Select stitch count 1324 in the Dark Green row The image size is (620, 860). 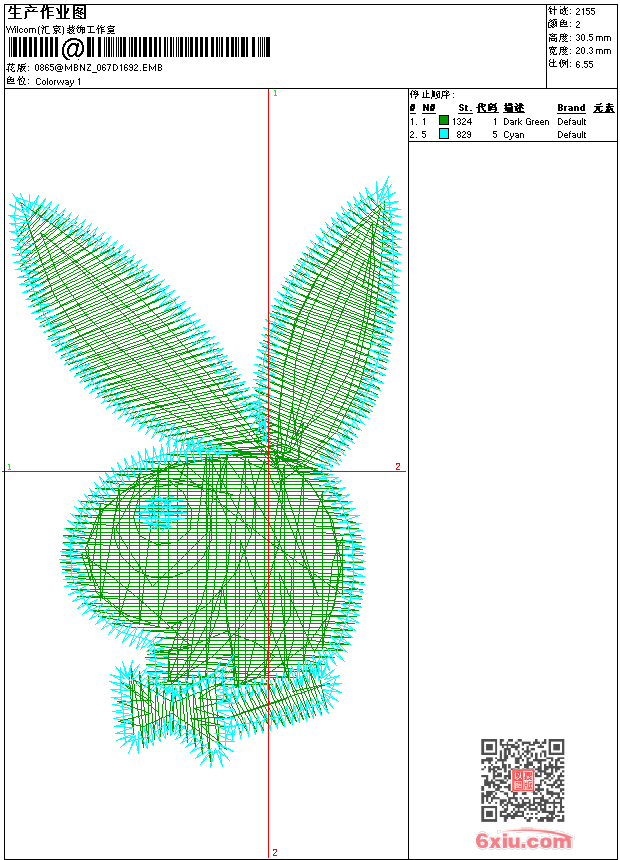point(462,122)
